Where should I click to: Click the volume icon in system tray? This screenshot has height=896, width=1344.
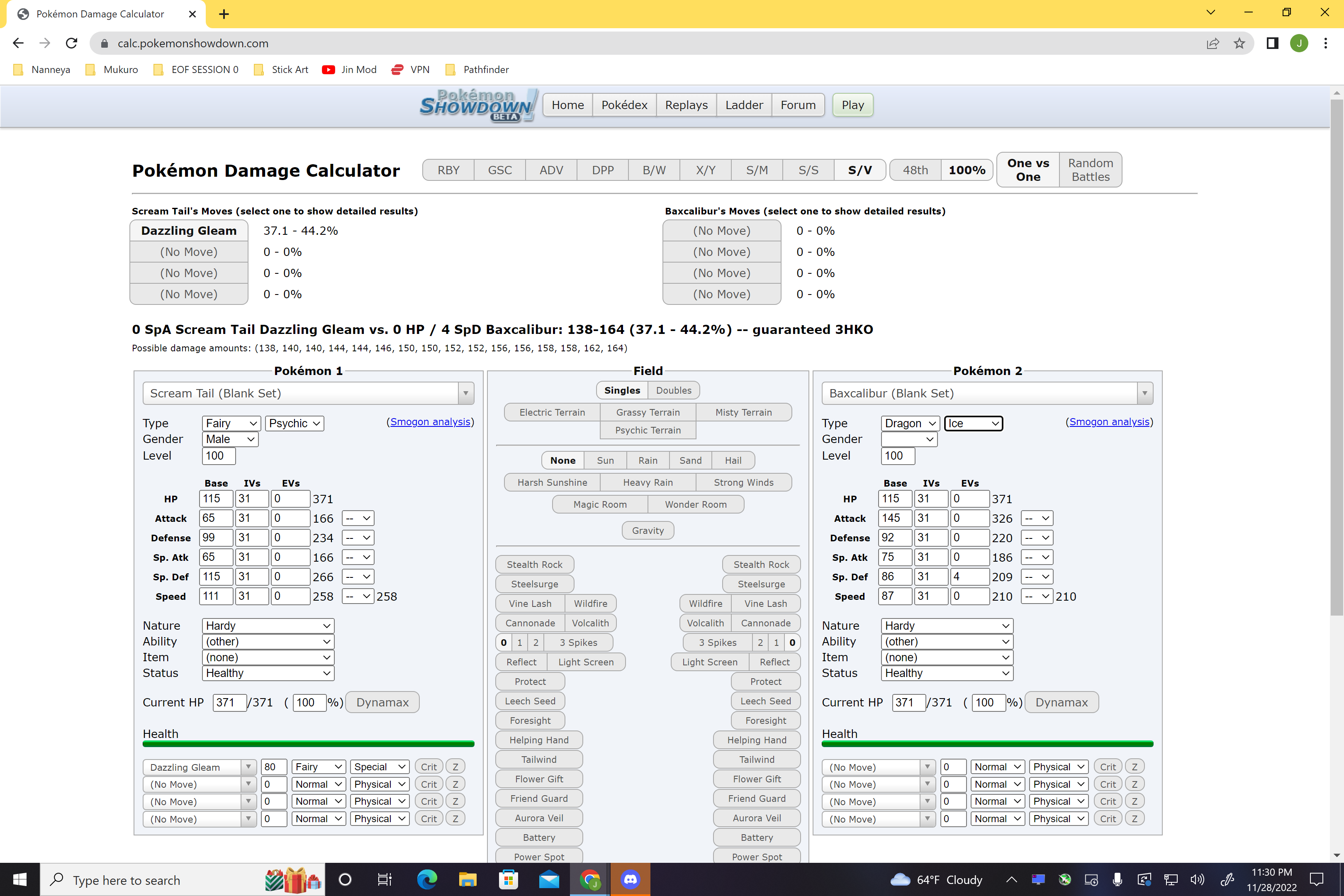tap(1197, 879)
